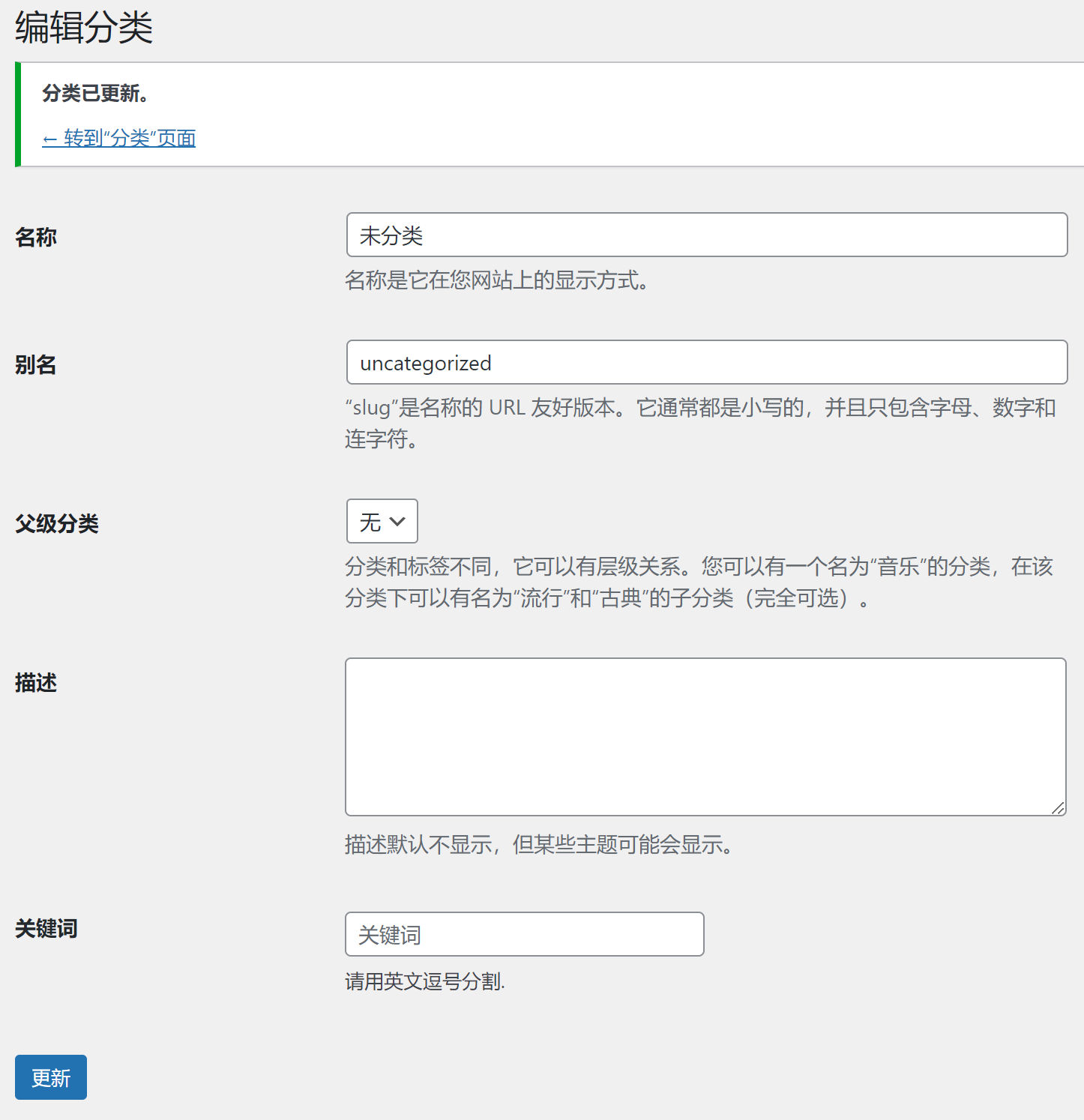Screen dimensions: 1084x1120
Task: Click the 描述默认不显示 hint text
Action: [539, 844]
